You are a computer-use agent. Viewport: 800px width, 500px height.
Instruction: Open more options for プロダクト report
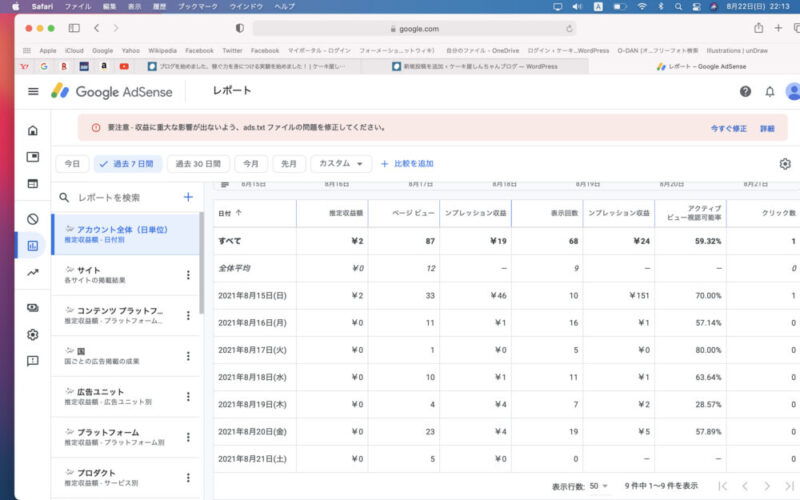pos(188,478)
